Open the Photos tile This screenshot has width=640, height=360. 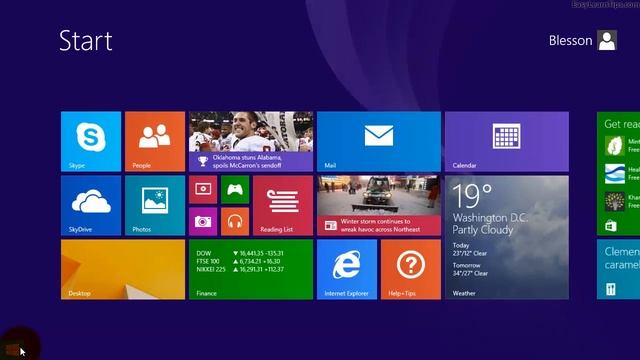click(155, 206)
